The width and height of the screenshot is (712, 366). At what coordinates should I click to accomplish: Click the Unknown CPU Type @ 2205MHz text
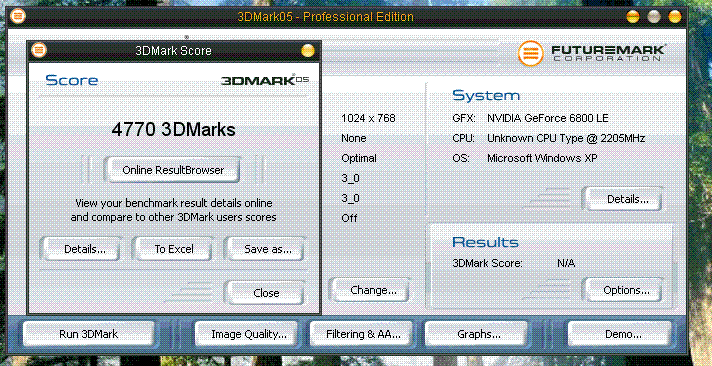click(x=566, y=138)
